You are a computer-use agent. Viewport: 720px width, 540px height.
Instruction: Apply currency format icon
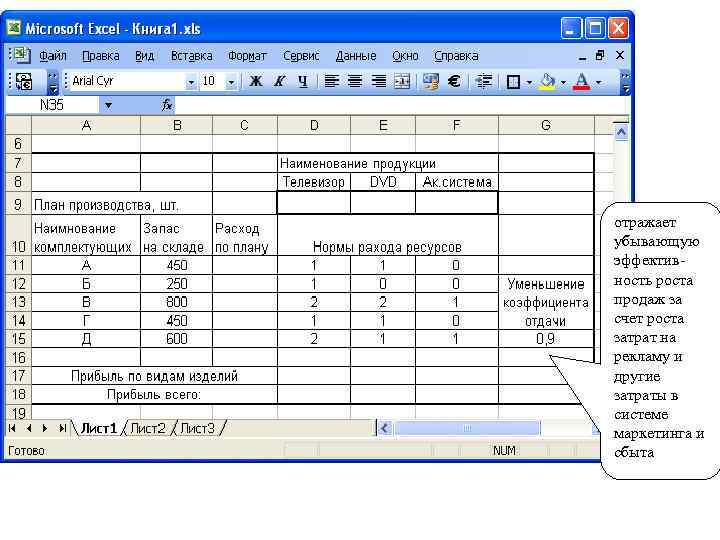pyautogui.click(x=431, y=82)
